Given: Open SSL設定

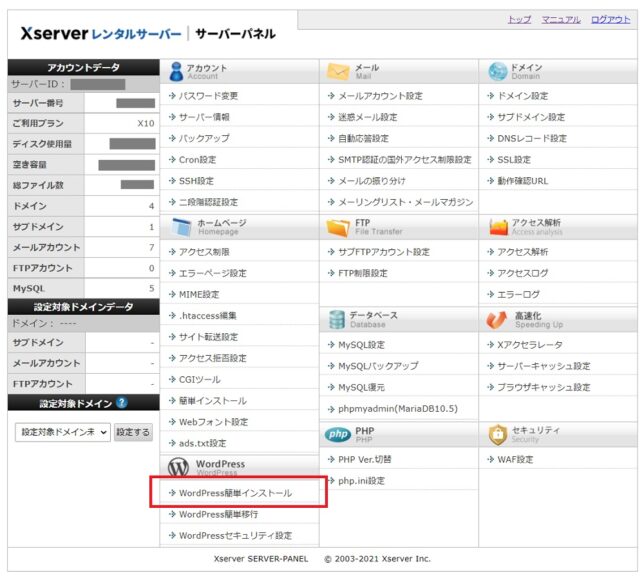Looking at the screenshot, I should coord(514,159).
